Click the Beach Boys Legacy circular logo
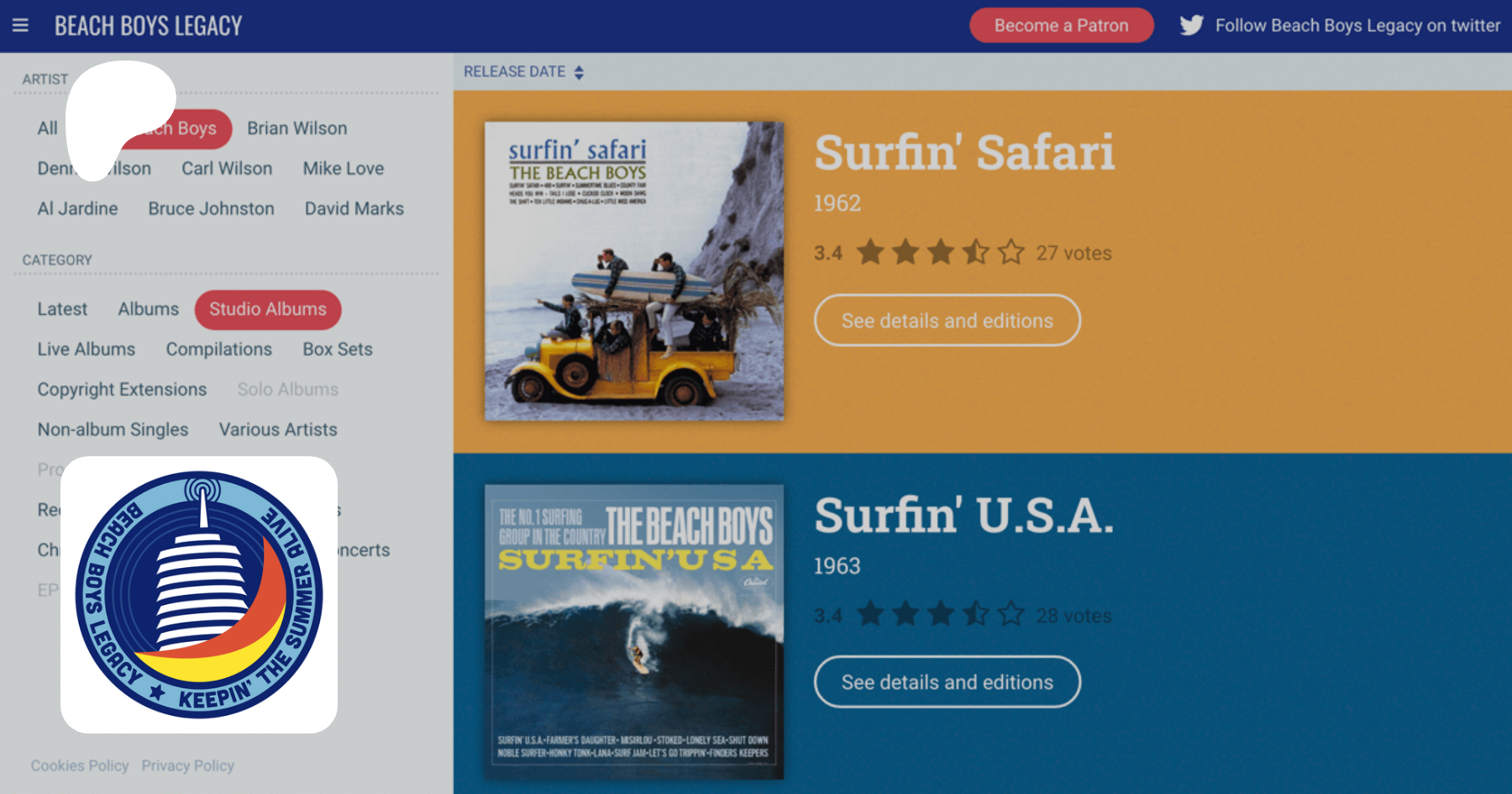This screenshot has width=1512, height=794. click(x=199, y=594)
